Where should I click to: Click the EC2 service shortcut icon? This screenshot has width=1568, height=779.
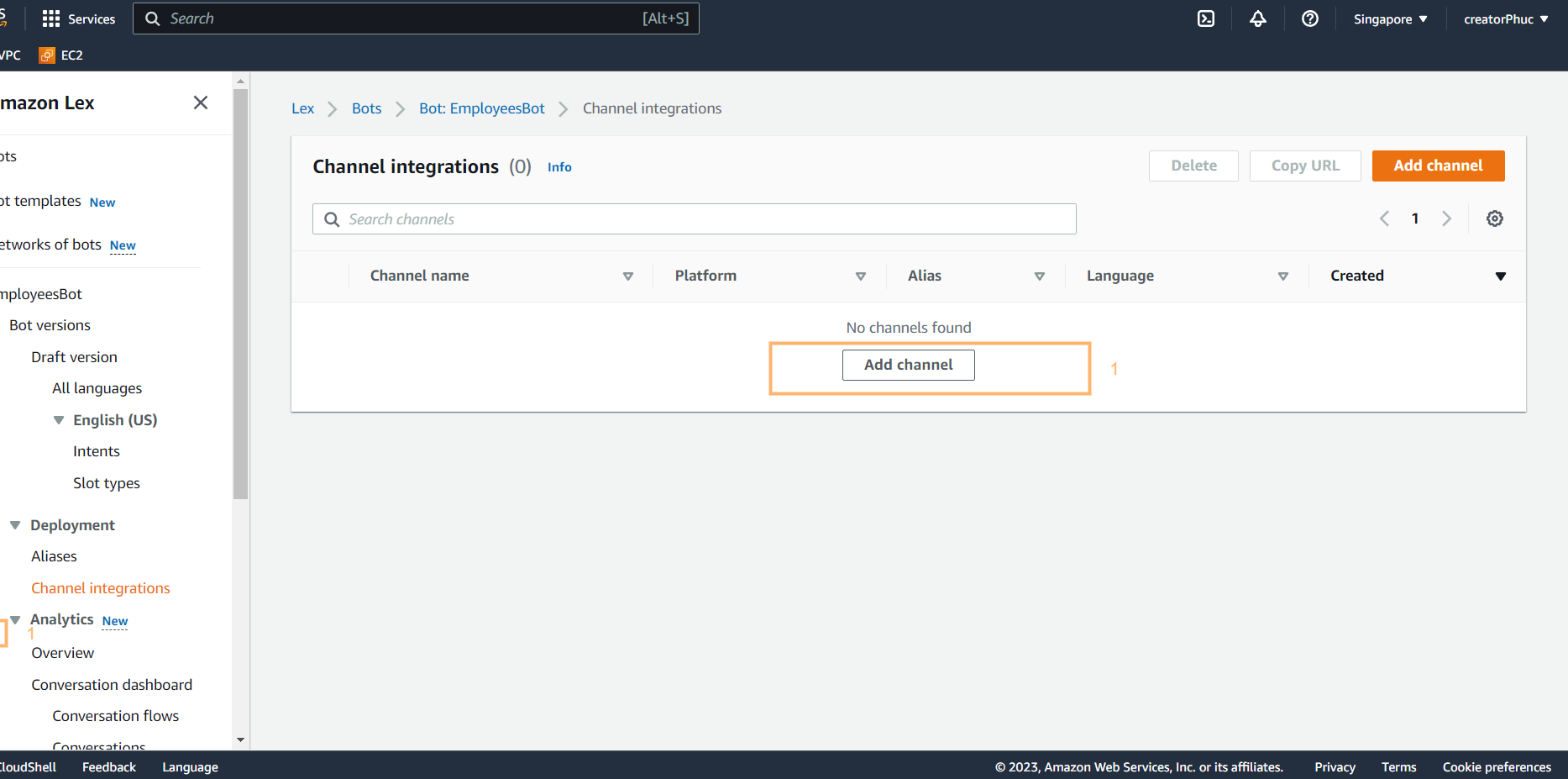tap(47, 55)
